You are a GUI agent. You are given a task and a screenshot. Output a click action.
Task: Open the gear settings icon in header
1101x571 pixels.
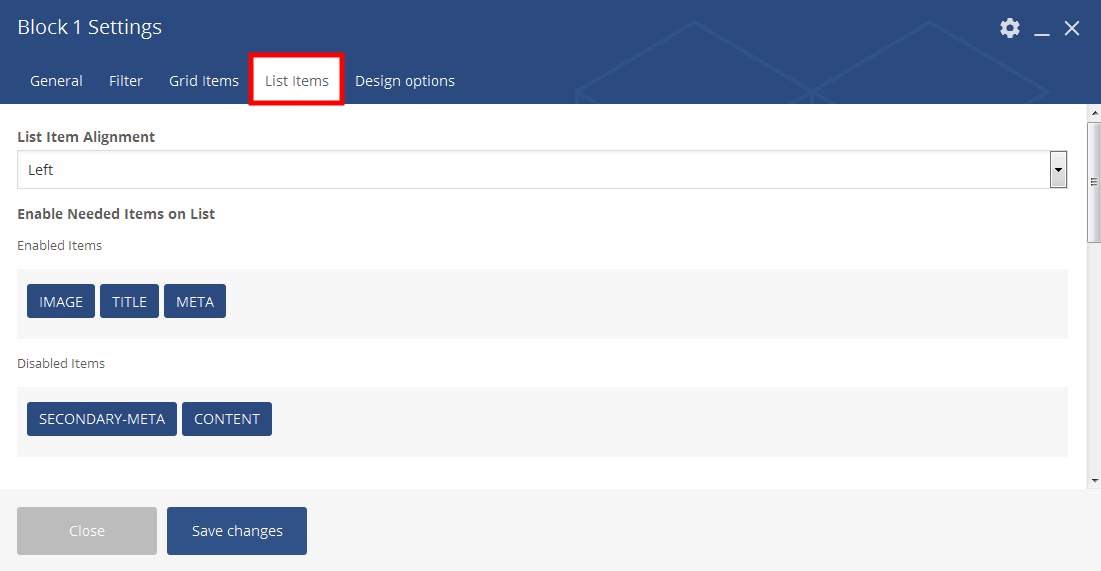pyautogui.click(x=1010, y=28)
